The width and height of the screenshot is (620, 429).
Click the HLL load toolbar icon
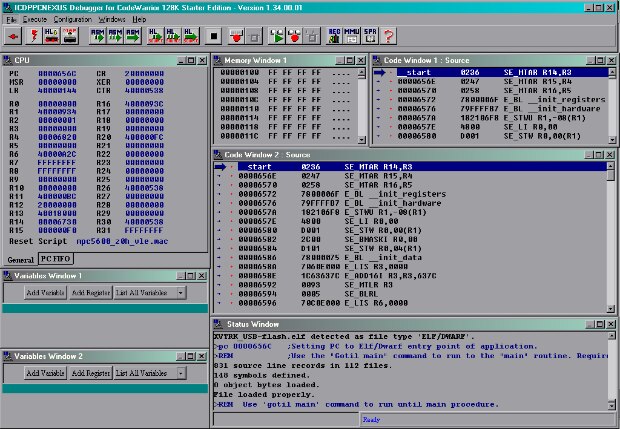(x=52, y=37)
